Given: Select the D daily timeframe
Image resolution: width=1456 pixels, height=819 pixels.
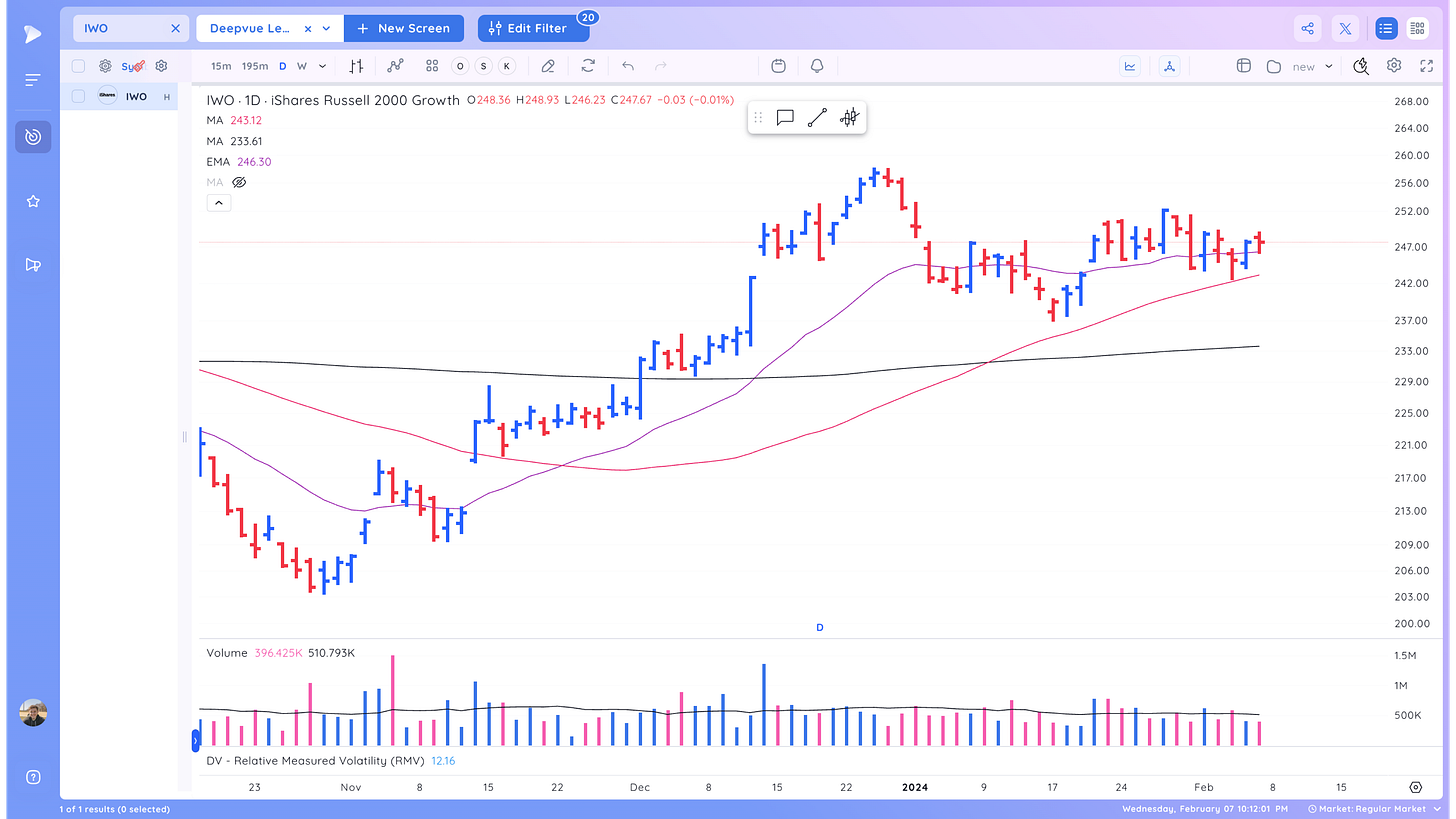Looking at the screenshot, I should click(282, 66).
